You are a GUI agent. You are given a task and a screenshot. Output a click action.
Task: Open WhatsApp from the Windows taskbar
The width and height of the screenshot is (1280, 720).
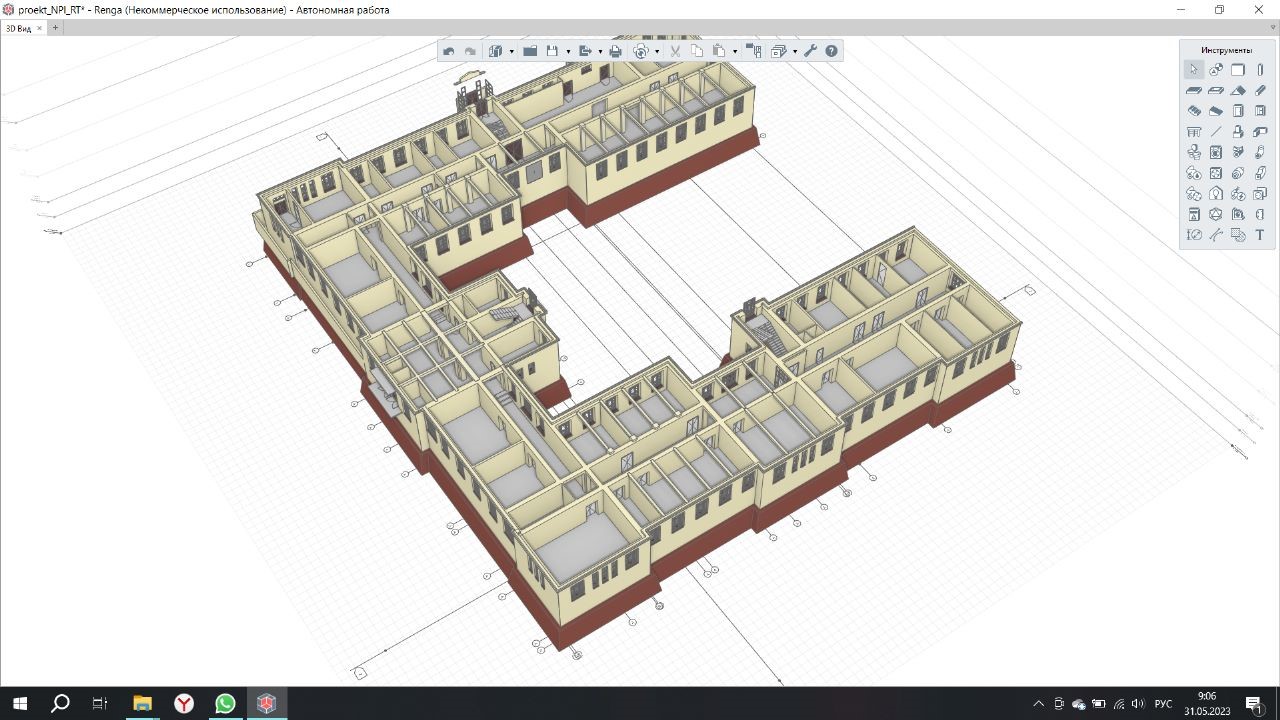[x=225, y=704]
